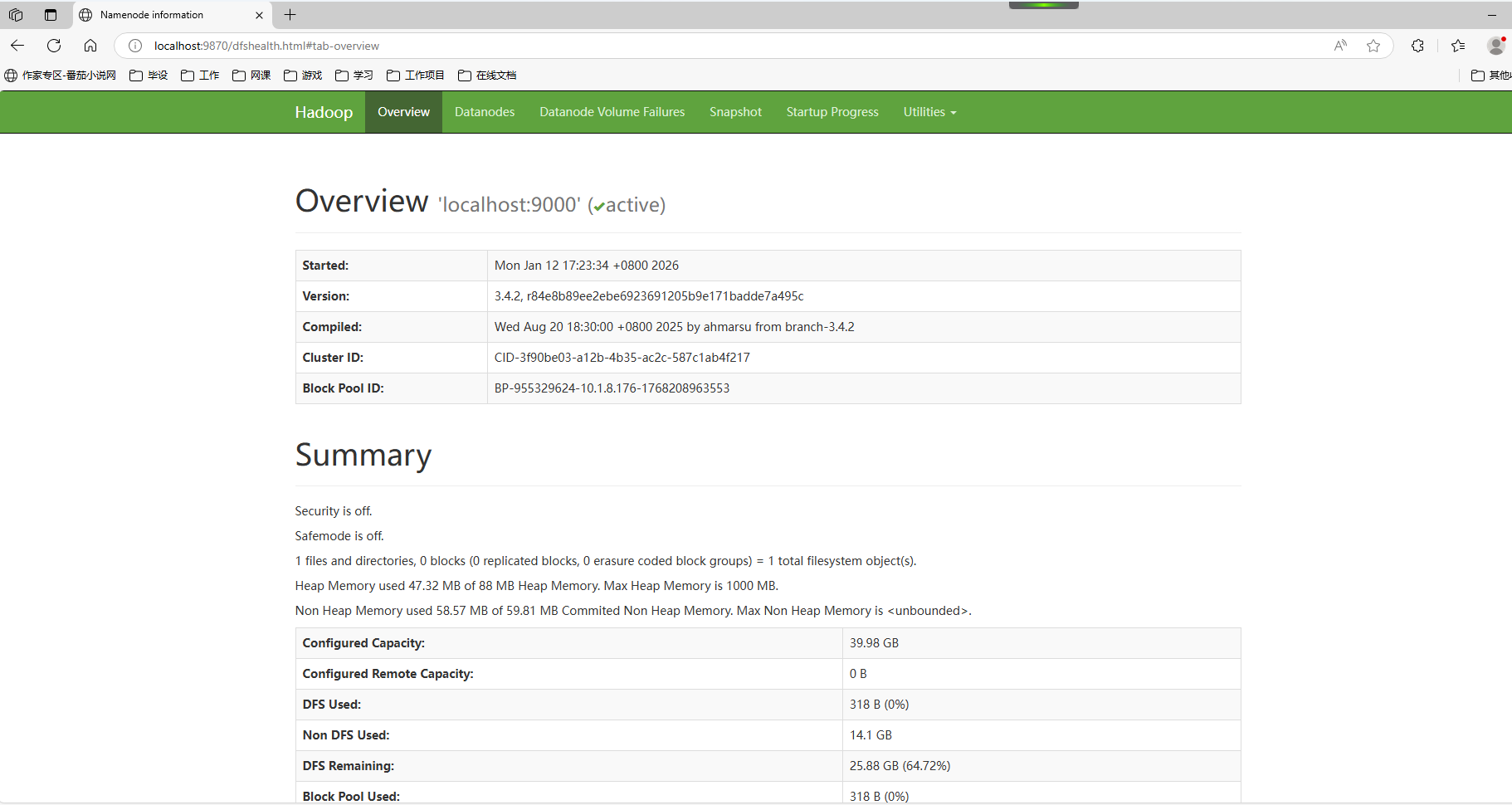Click the favorites star in address bar

[1374, 46]
